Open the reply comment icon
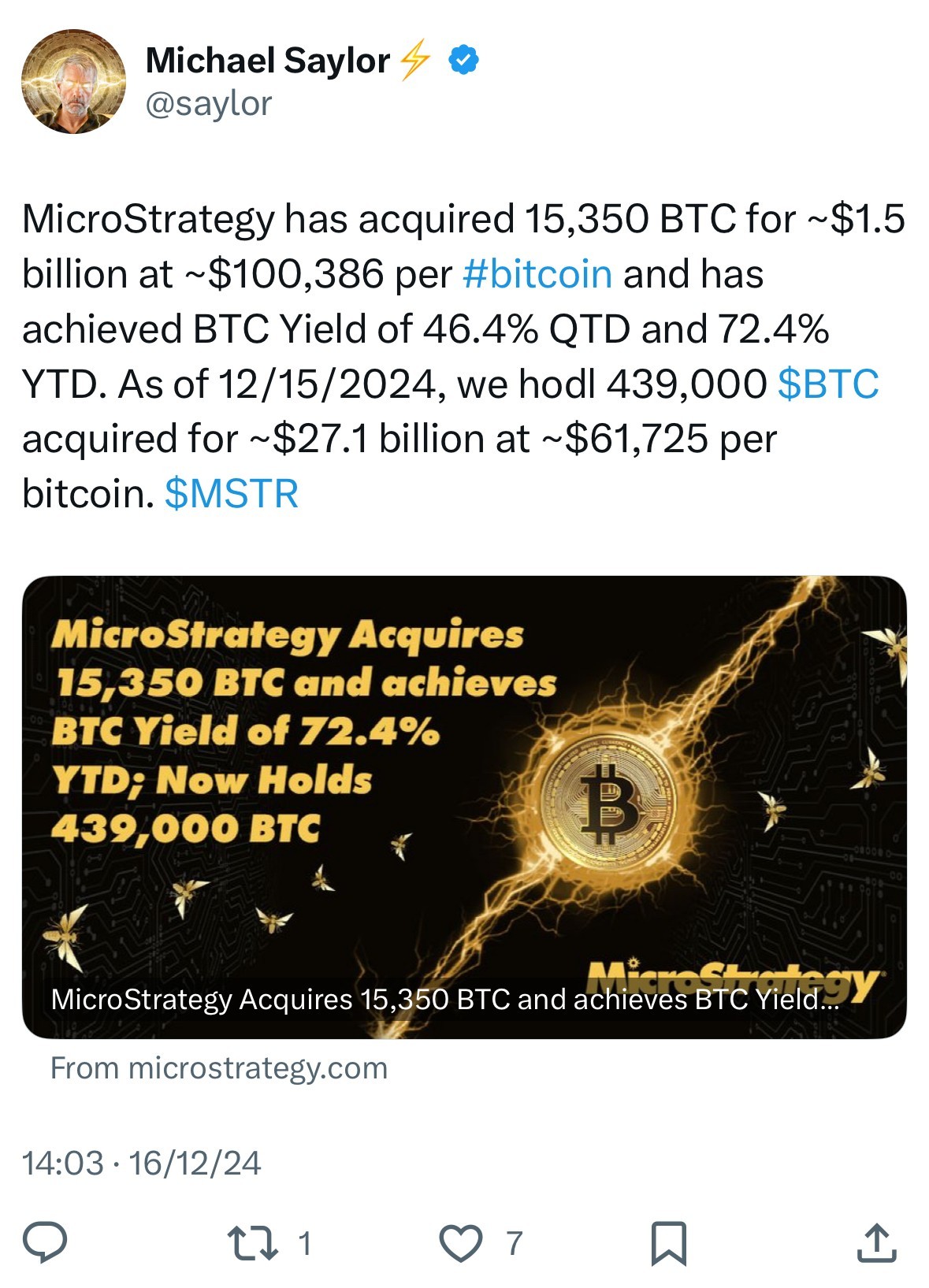 (x=45, y=1242)
